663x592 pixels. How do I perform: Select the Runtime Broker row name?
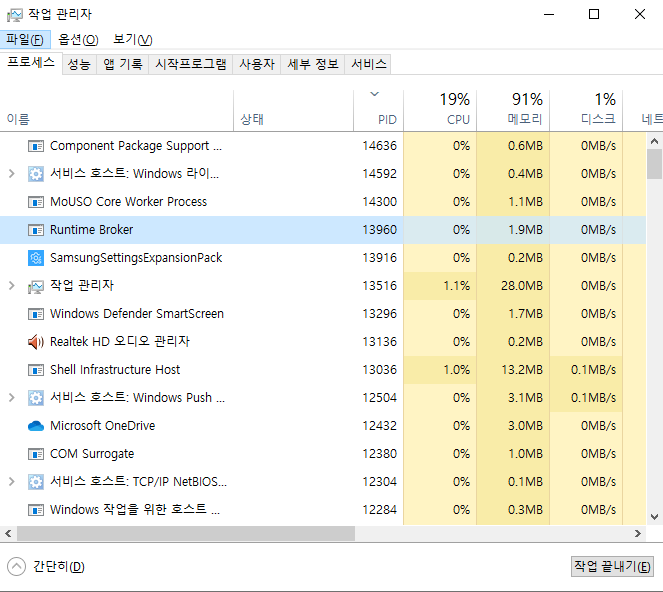point(91,230)
